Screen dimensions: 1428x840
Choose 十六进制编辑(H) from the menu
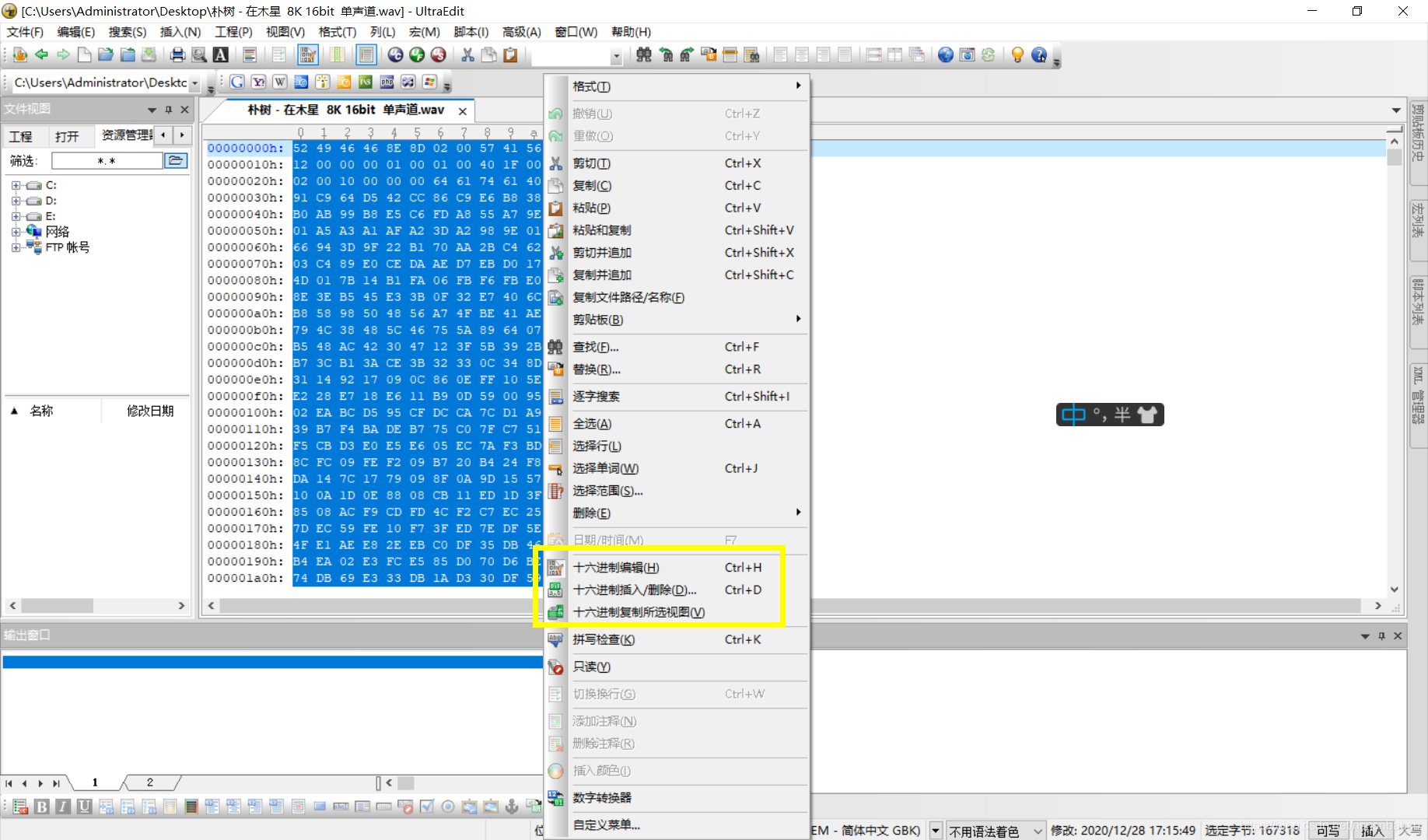pyautogui.click(x=677, y=568)
